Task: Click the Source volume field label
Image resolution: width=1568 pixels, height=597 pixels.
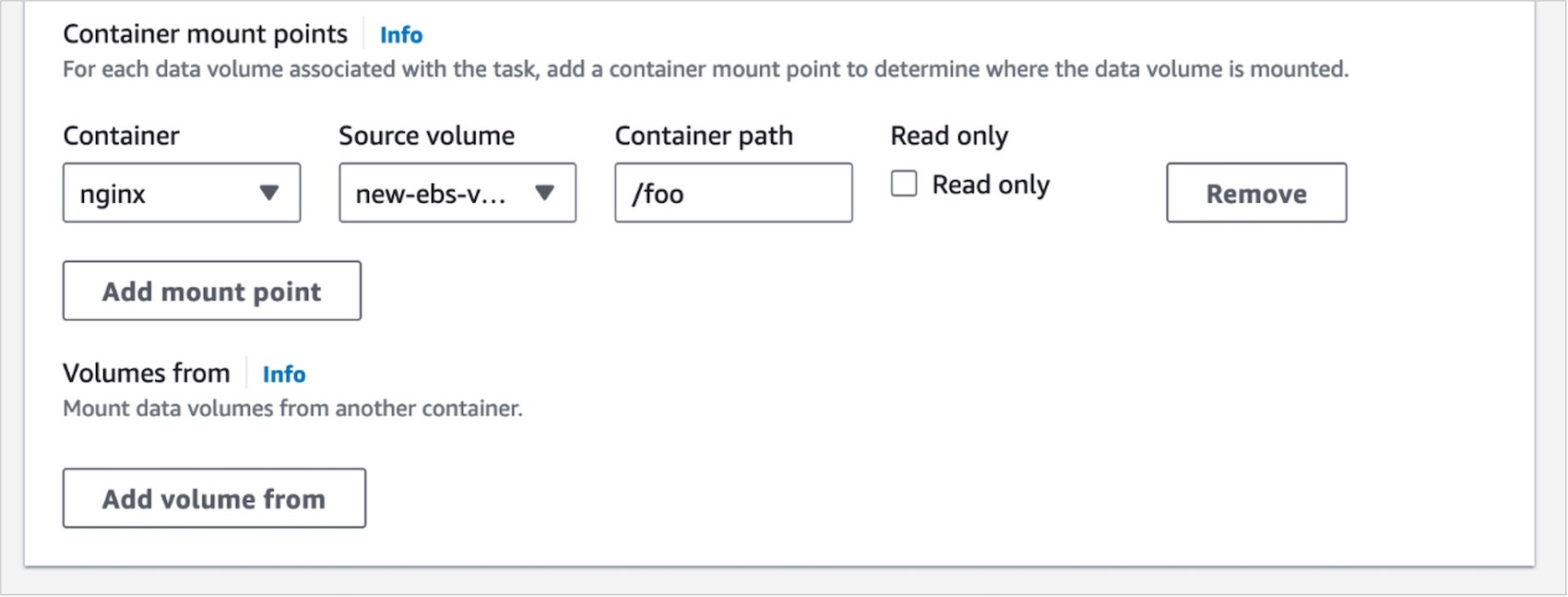Action: [426, 136]
